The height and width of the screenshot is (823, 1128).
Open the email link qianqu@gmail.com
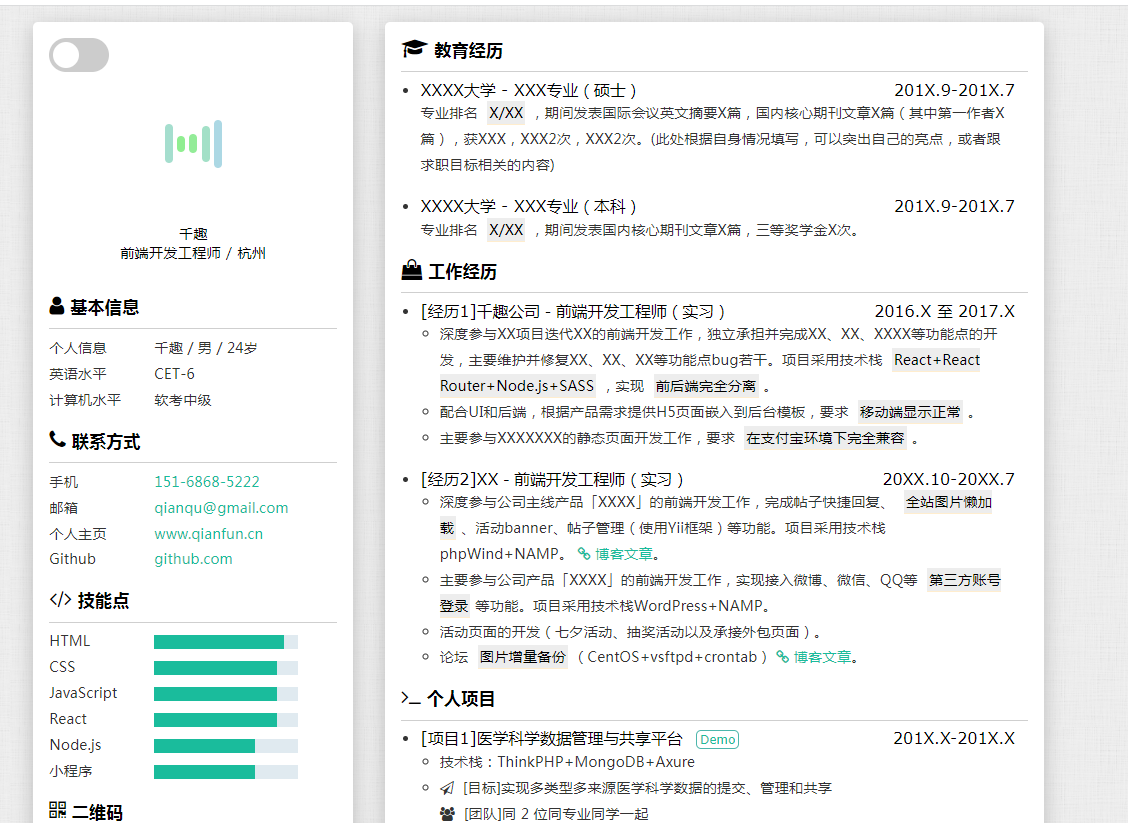(x=221, y=507)
